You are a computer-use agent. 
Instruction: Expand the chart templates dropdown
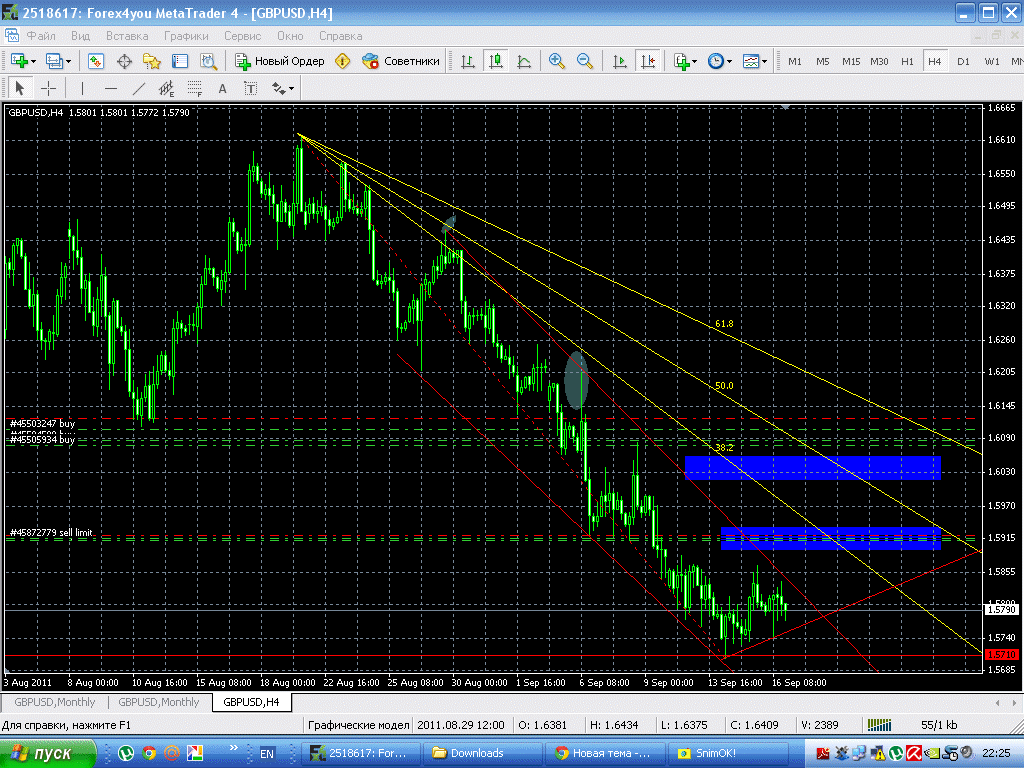765,61
